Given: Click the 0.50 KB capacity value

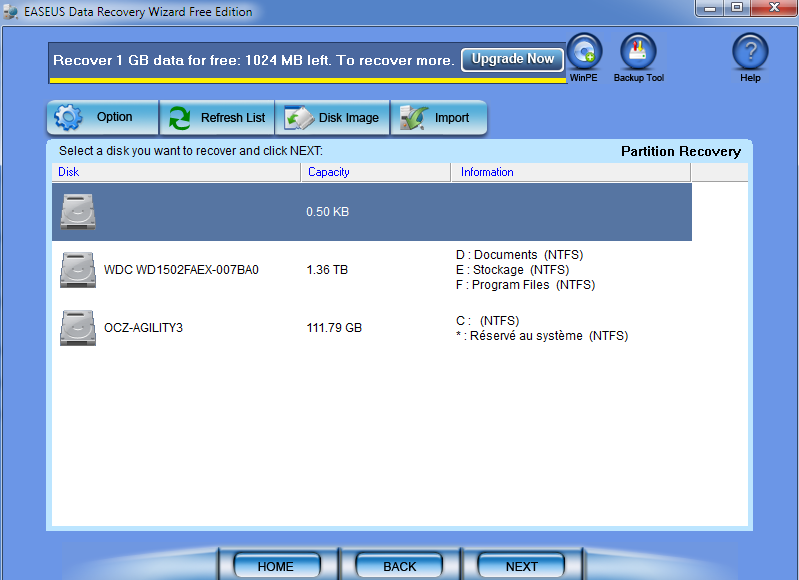Looking at the screenshot, I should click(327, 212).
